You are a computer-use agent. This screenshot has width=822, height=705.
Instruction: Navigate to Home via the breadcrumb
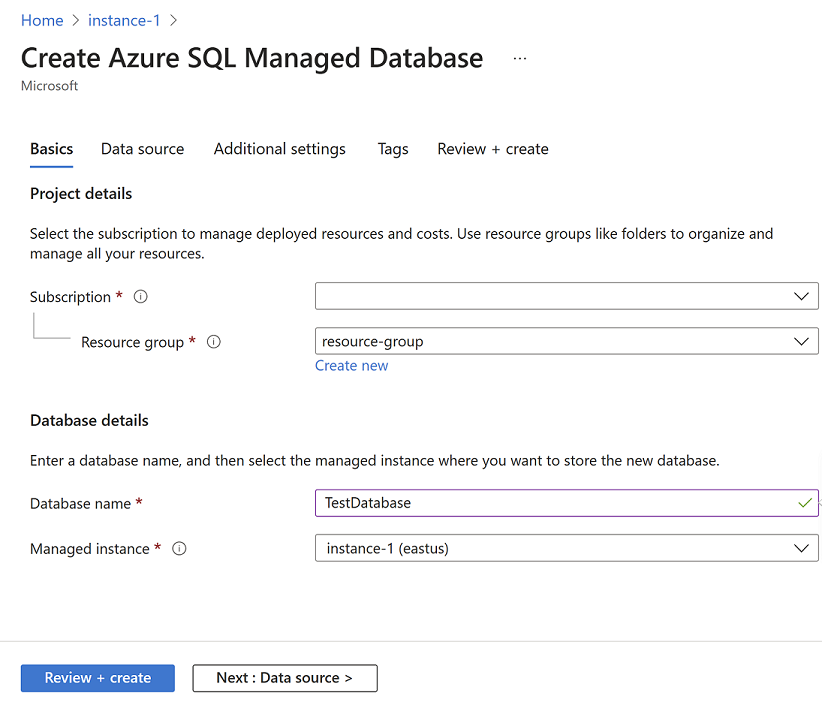coord(42,20)
